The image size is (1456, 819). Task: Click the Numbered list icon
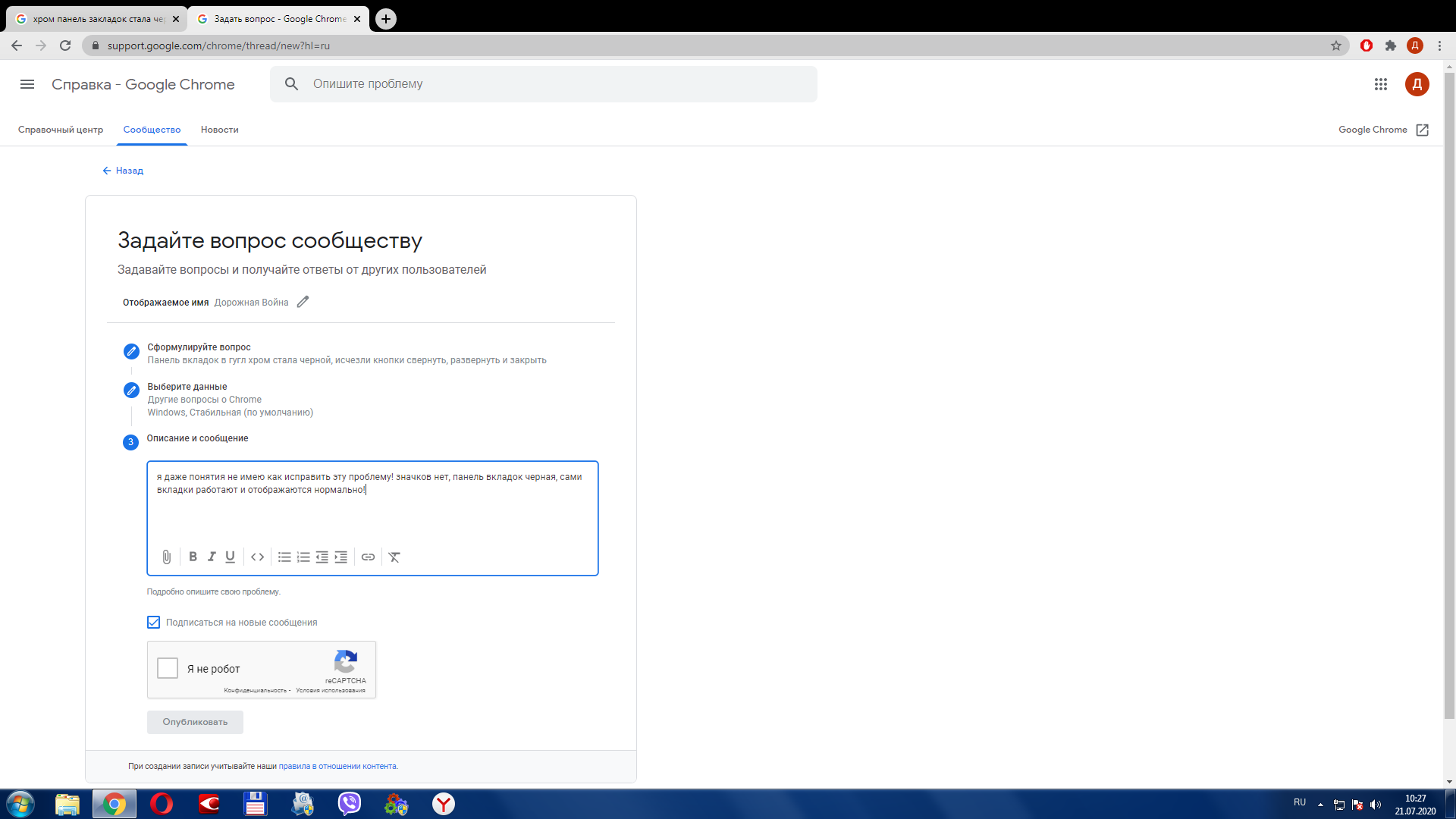301,557
